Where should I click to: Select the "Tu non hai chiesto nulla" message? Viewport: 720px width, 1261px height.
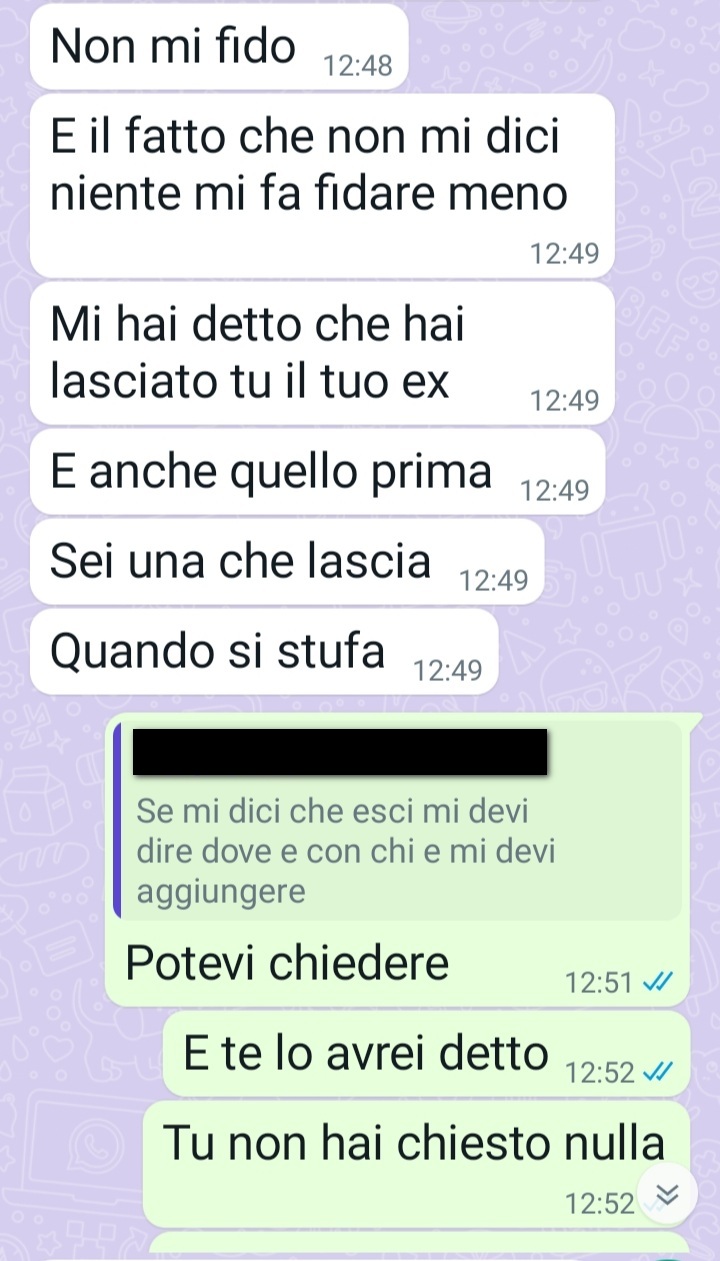tap(417, 1165)
